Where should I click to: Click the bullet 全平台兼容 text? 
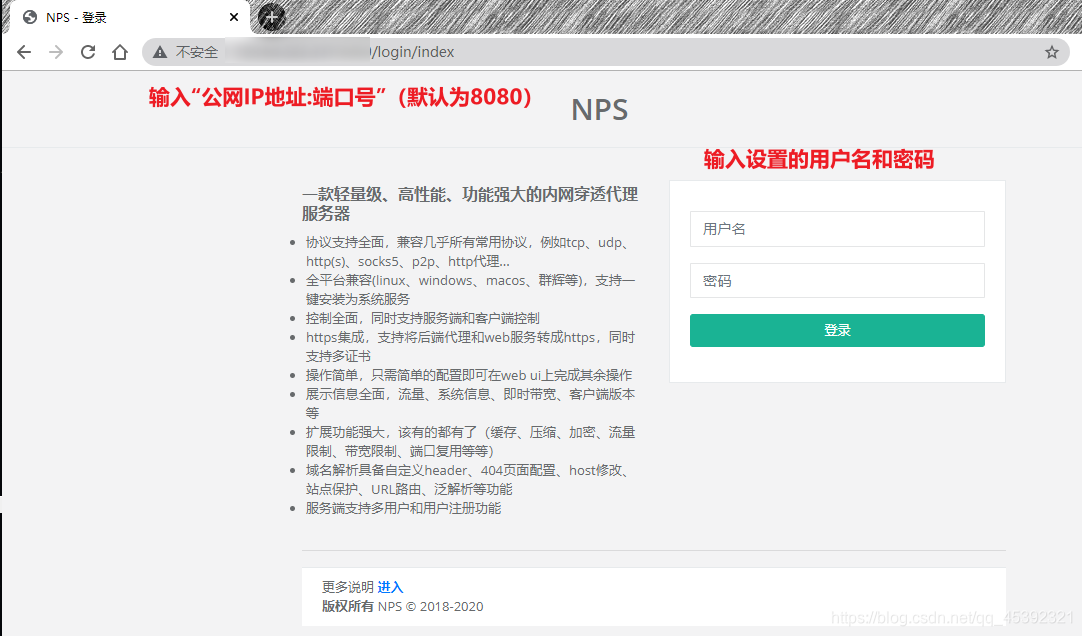click(470, 290)
